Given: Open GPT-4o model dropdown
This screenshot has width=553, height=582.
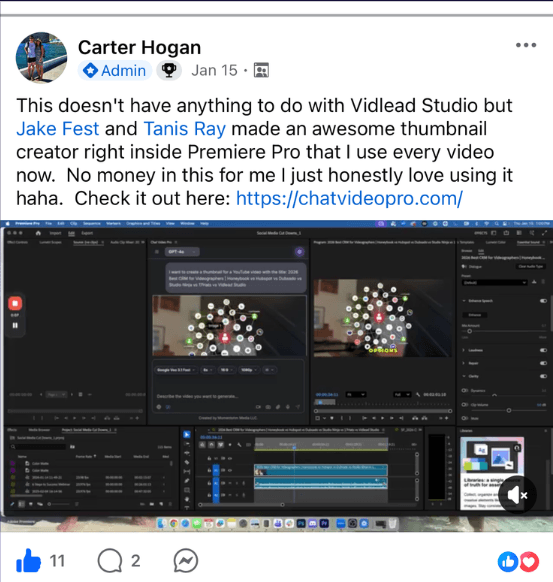Looking at the screenshot, I should 182,252.
